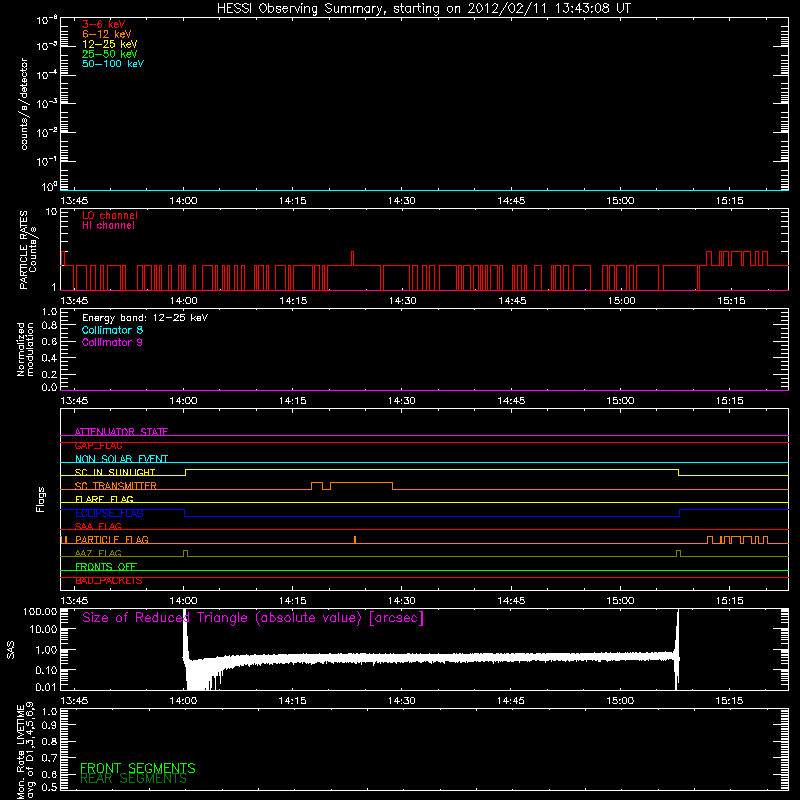Screen dimensions: 800x800
Task: Click the 14:30 tick label under the Flags panel
Action: [x=402, y=601]
